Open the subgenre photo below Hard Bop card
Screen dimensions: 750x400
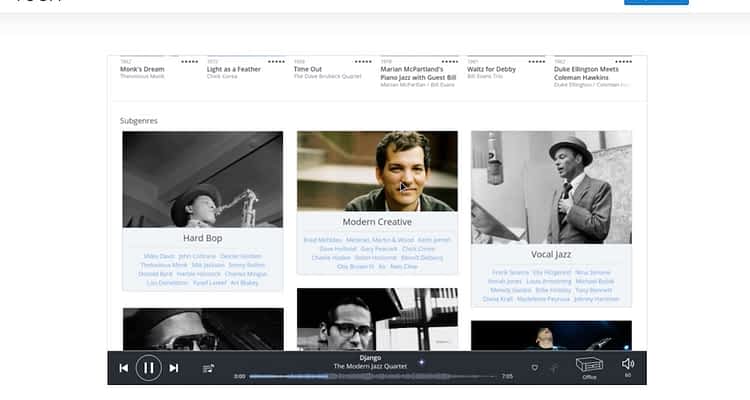tap(203, 329)
